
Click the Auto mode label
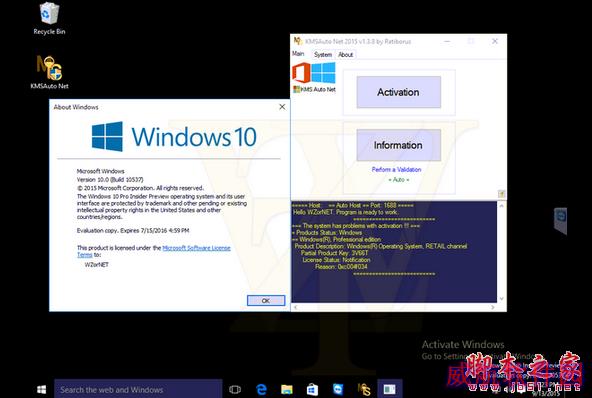pyautogui.click(x=399, y=180)
